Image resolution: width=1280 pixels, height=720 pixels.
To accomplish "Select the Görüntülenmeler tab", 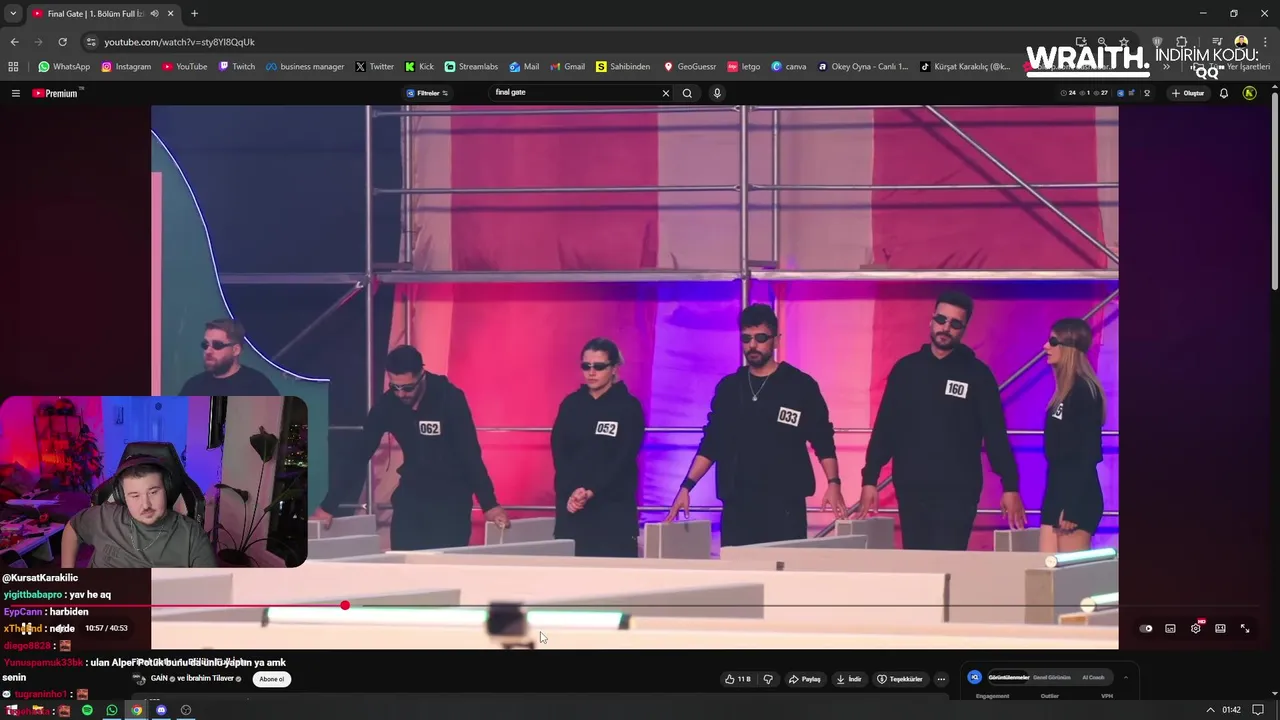I will [x=1008, y=677].
